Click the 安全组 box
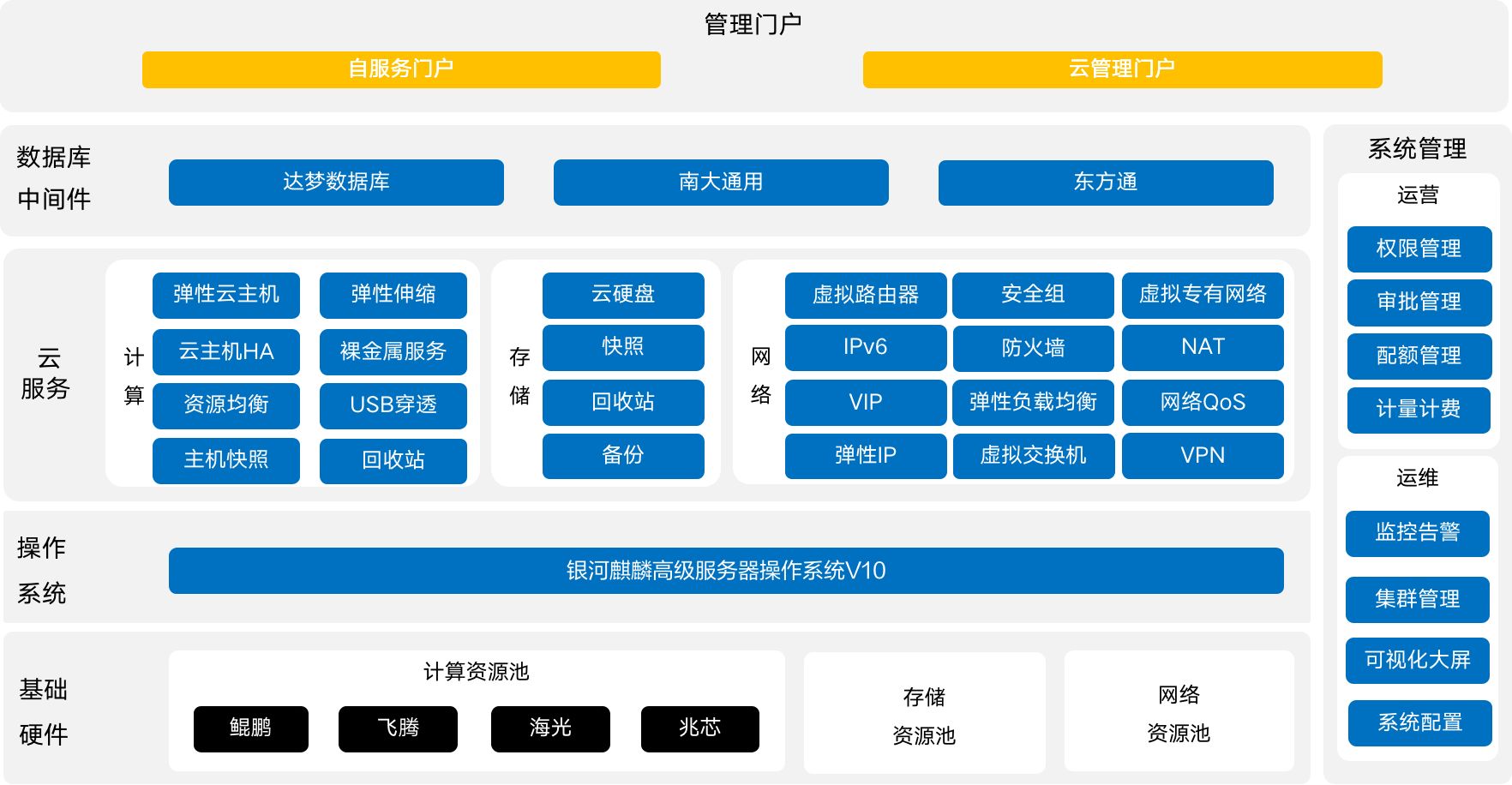 (x=1033, y=295)
